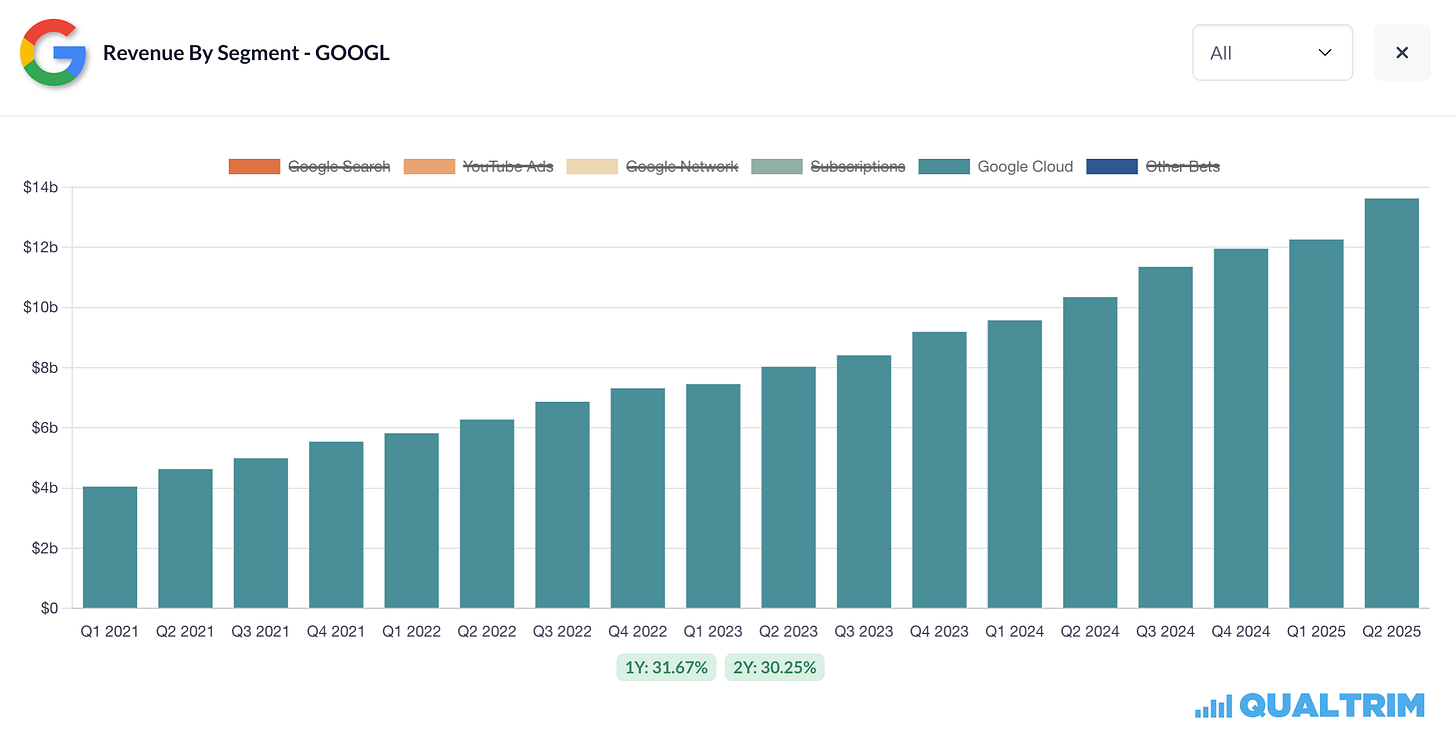Click the Q2 2021 bar
Screen dimensions: 1456x729
185,538
